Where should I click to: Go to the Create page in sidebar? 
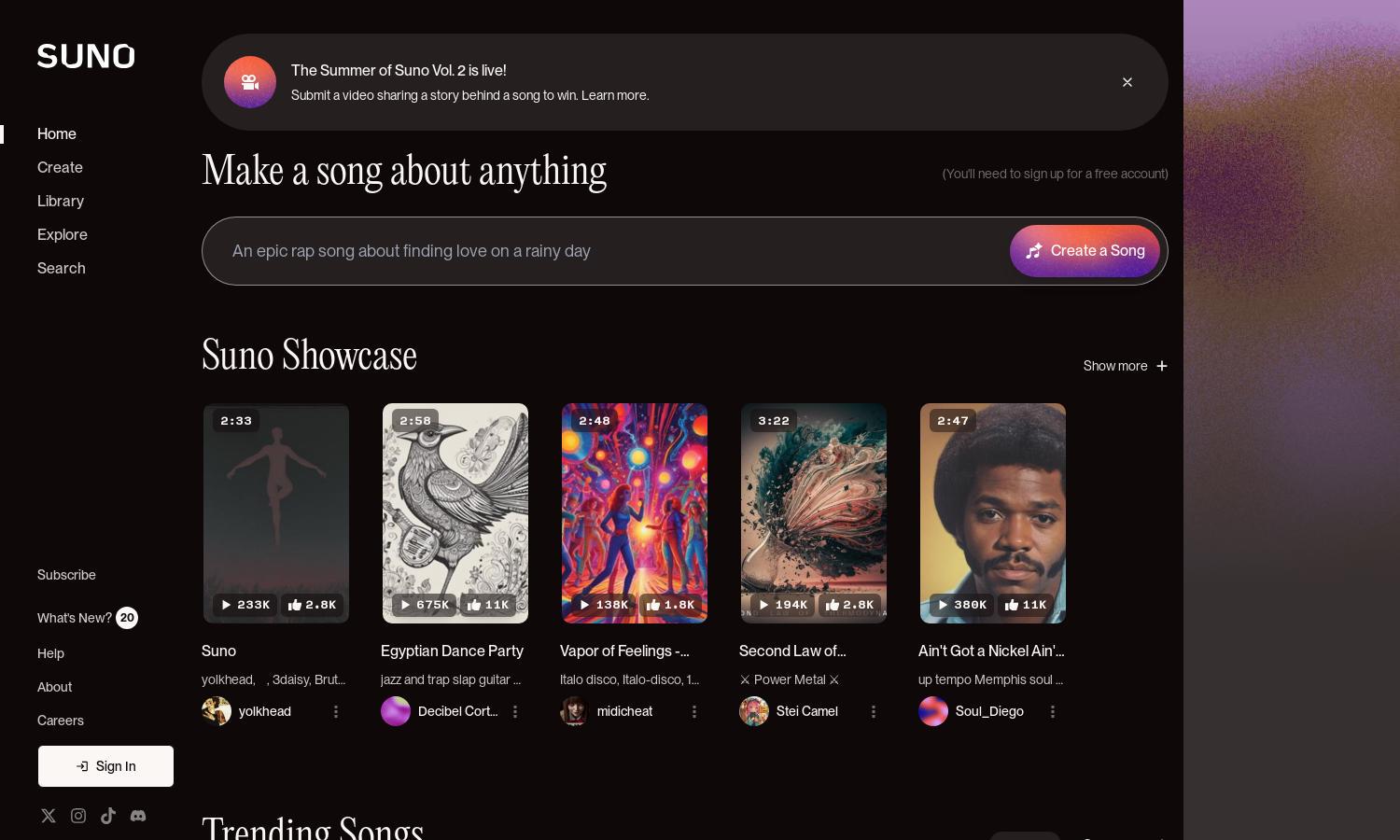pyautogui.click(x=60, y=167)
